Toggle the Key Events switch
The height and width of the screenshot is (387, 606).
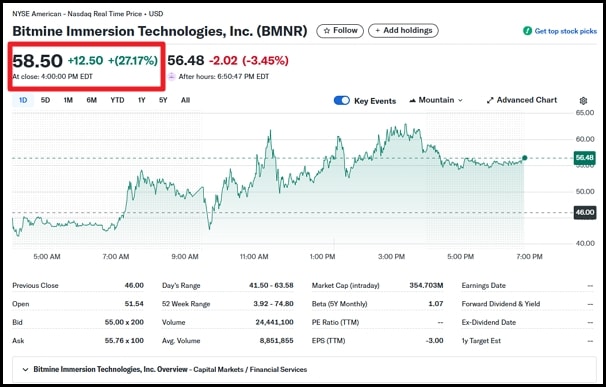(x=342, y=101)
